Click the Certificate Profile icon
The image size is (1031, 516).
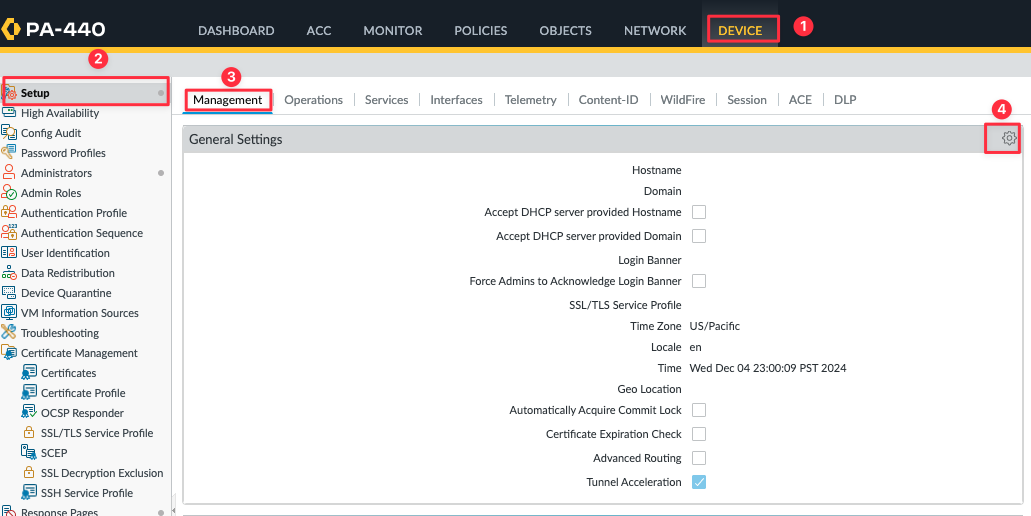coord(29,393)
